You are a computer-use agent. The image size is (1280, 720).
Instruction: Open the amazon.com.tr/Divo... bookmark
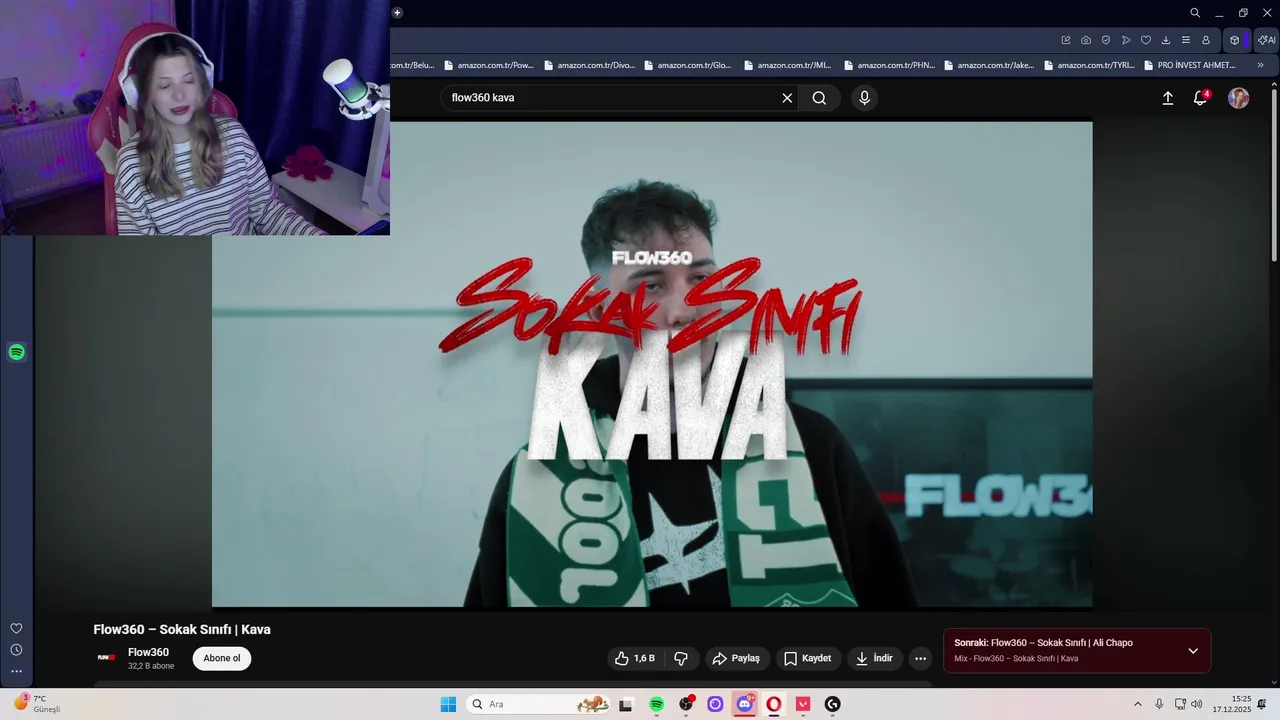pos(589,65)
